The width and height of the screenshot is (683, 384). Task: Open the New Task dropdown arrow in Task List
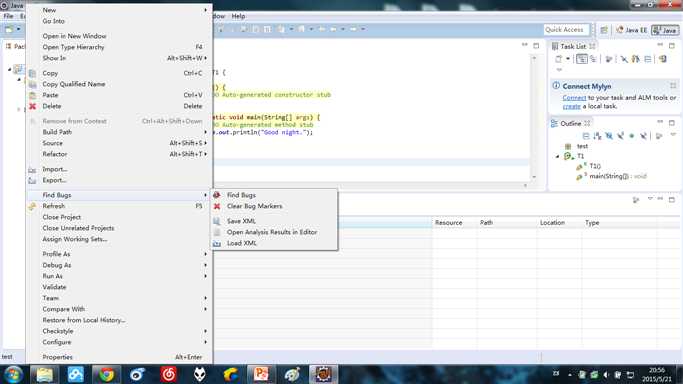click(x=568, y=59)
